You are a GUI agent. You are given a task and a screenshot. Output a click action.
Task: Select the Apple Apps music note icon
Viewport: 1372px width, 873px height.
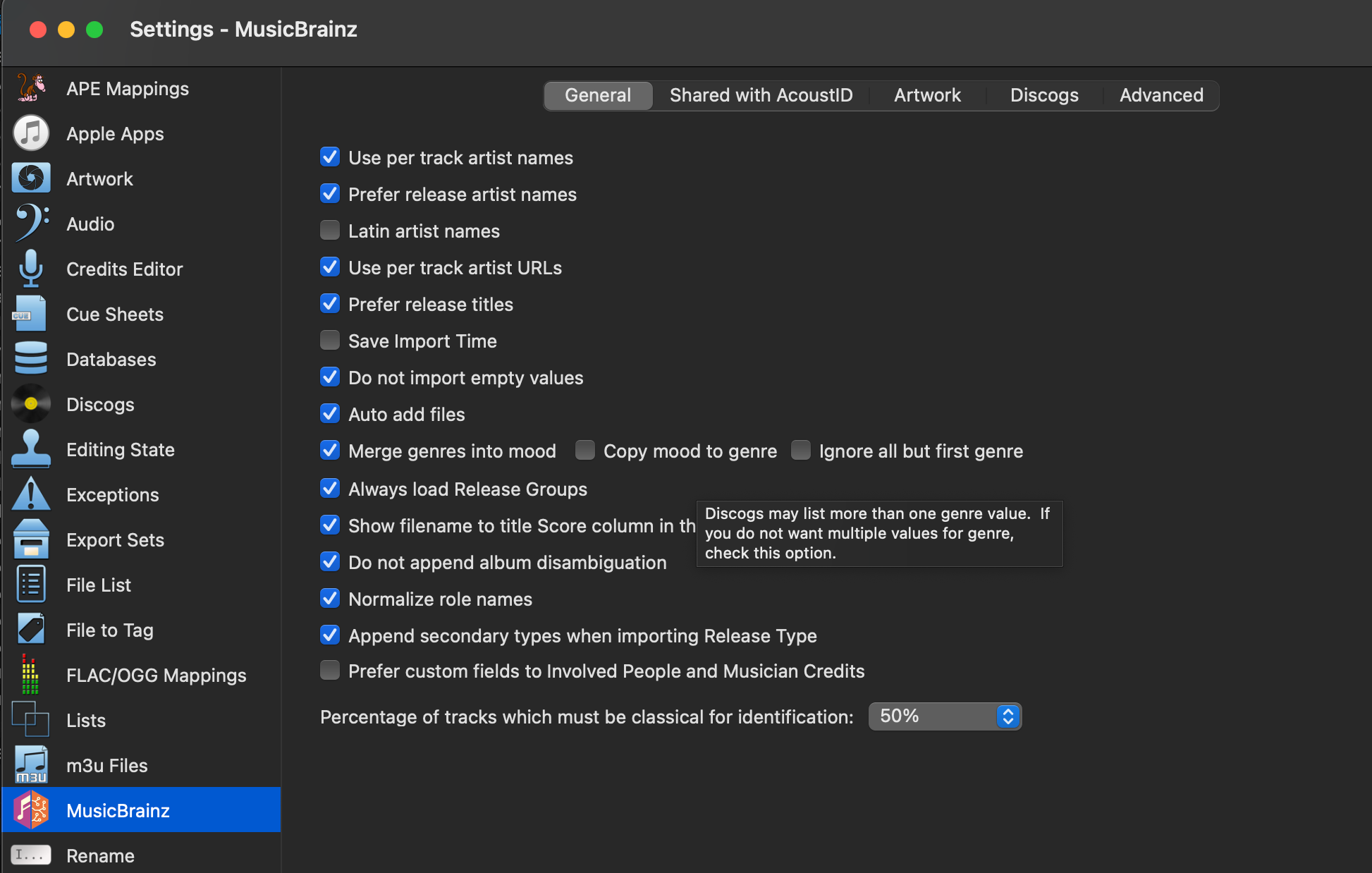point(31,133)
